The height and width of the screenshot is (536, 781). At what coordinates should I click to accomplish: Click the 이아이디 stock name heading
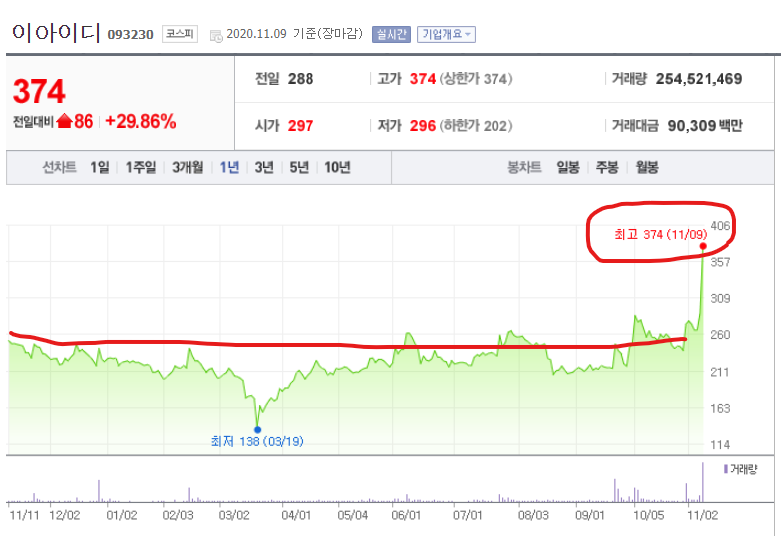(x=56, y=33)
